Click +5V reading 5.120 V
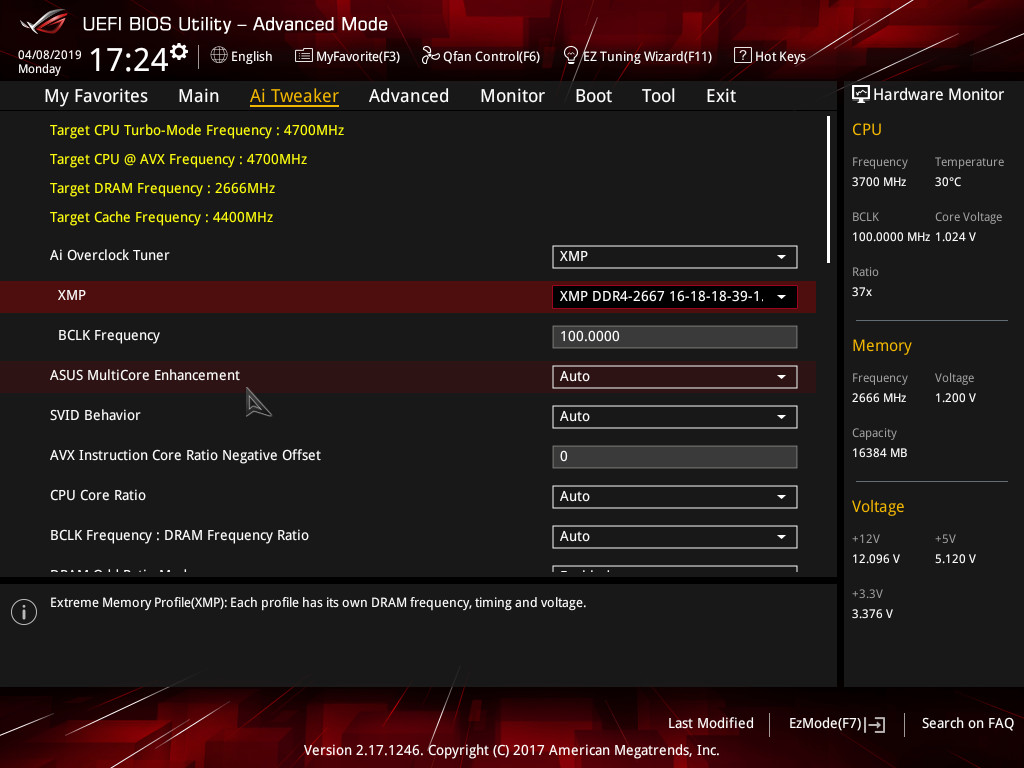Screen dimensions: 1024x768 click(955, 559)
